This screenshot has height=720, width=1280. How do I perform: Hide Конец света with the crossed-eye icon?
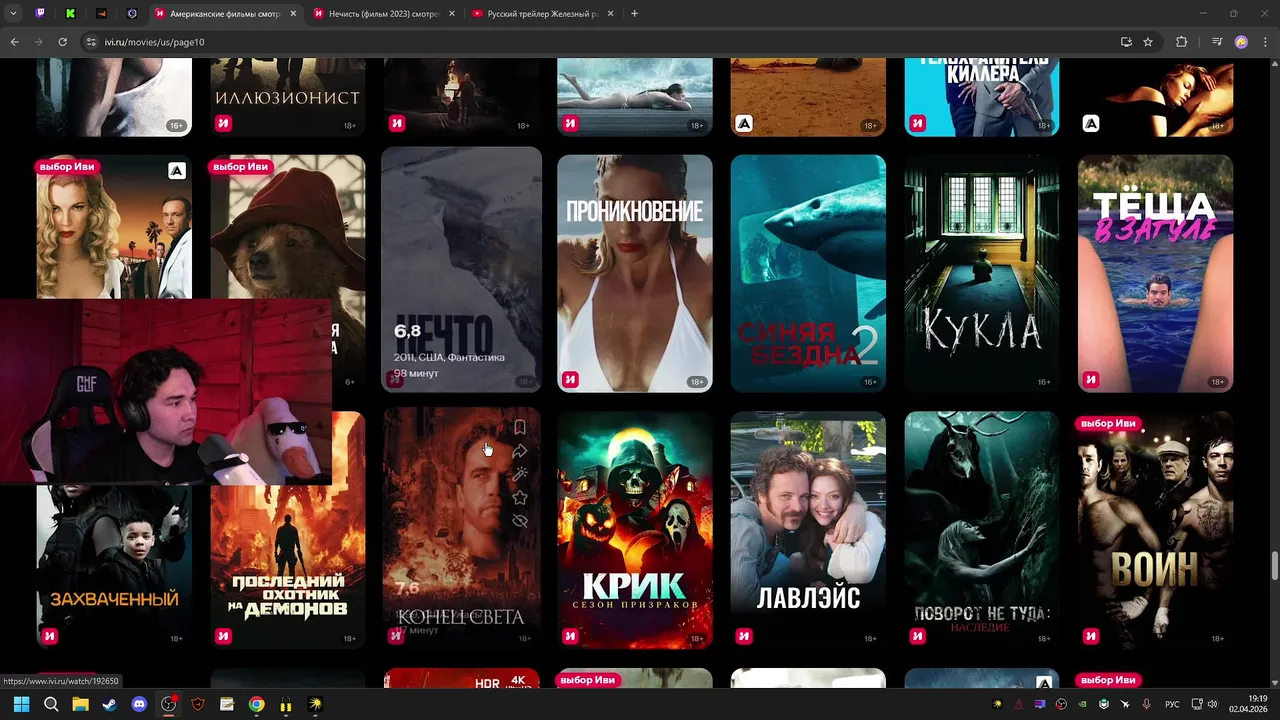(x=520, y=521)
